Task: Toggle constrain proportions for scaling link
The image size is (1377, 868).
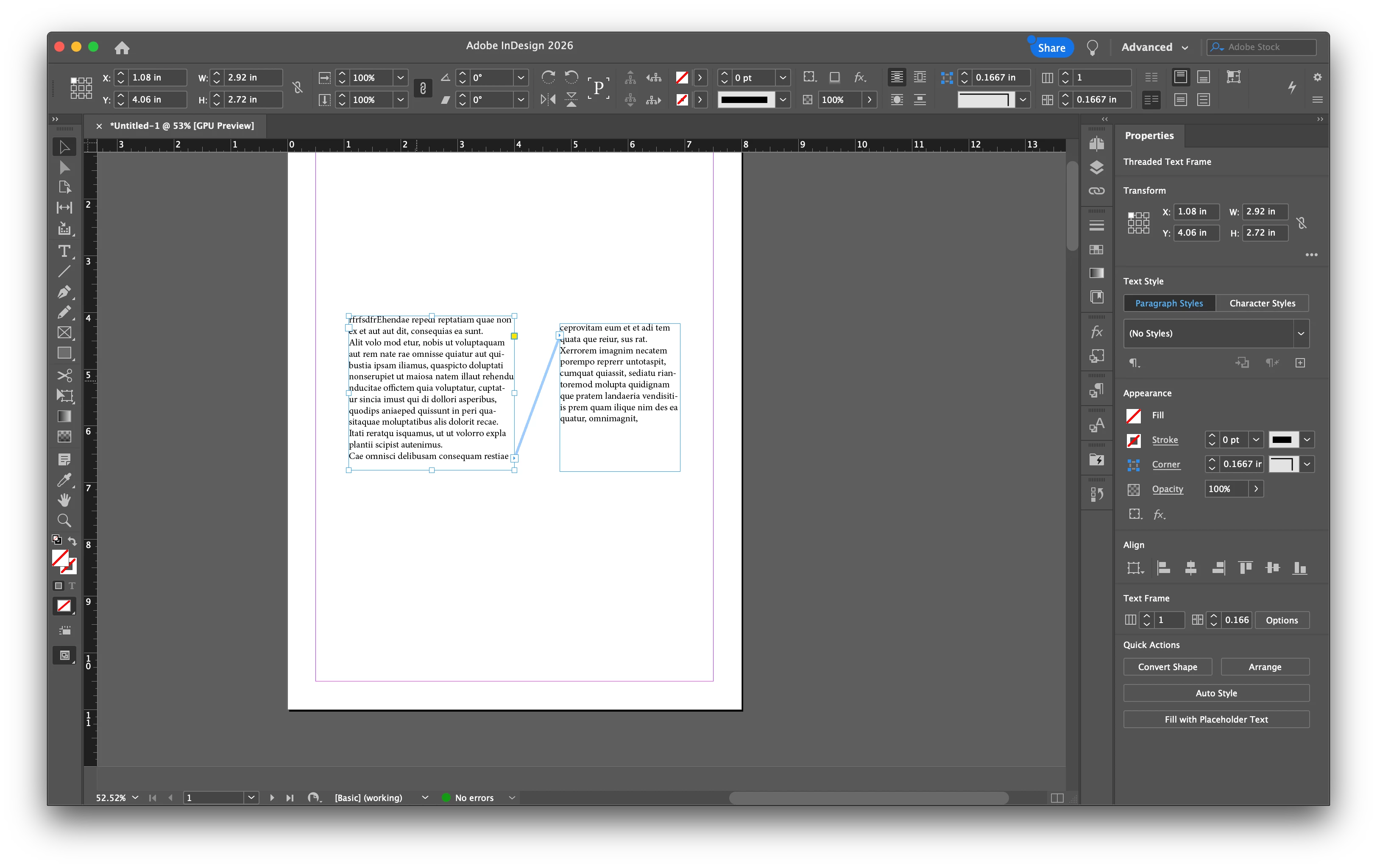Action: (x=423, y=88)
